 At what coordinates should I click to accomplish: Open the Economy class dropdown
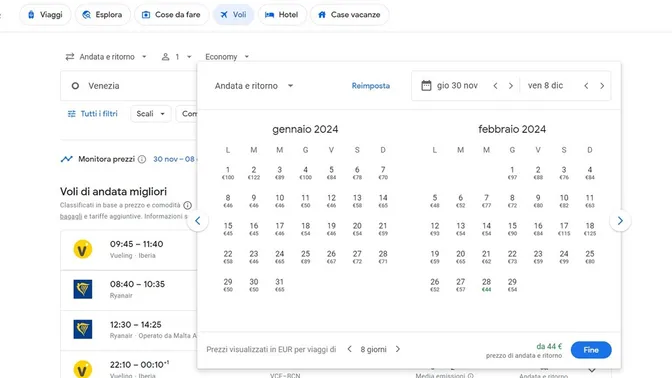click(x=227, y=57)
